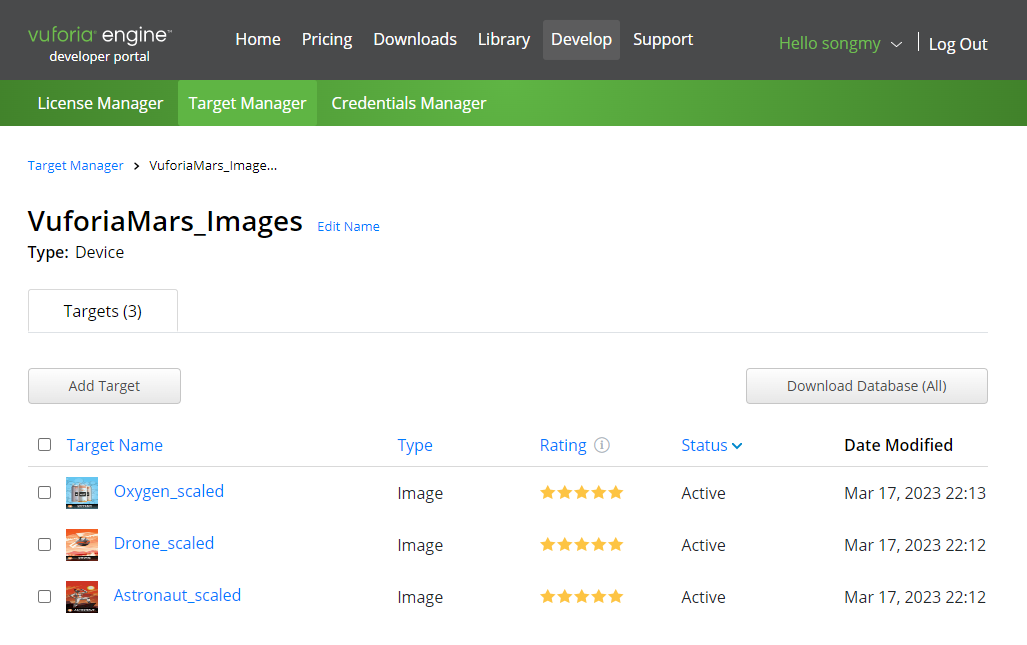The height and width of the screenshot is (645, 1027).
Task: Open the Drone_scaled thumbnail image
Action: coord(82,545)
